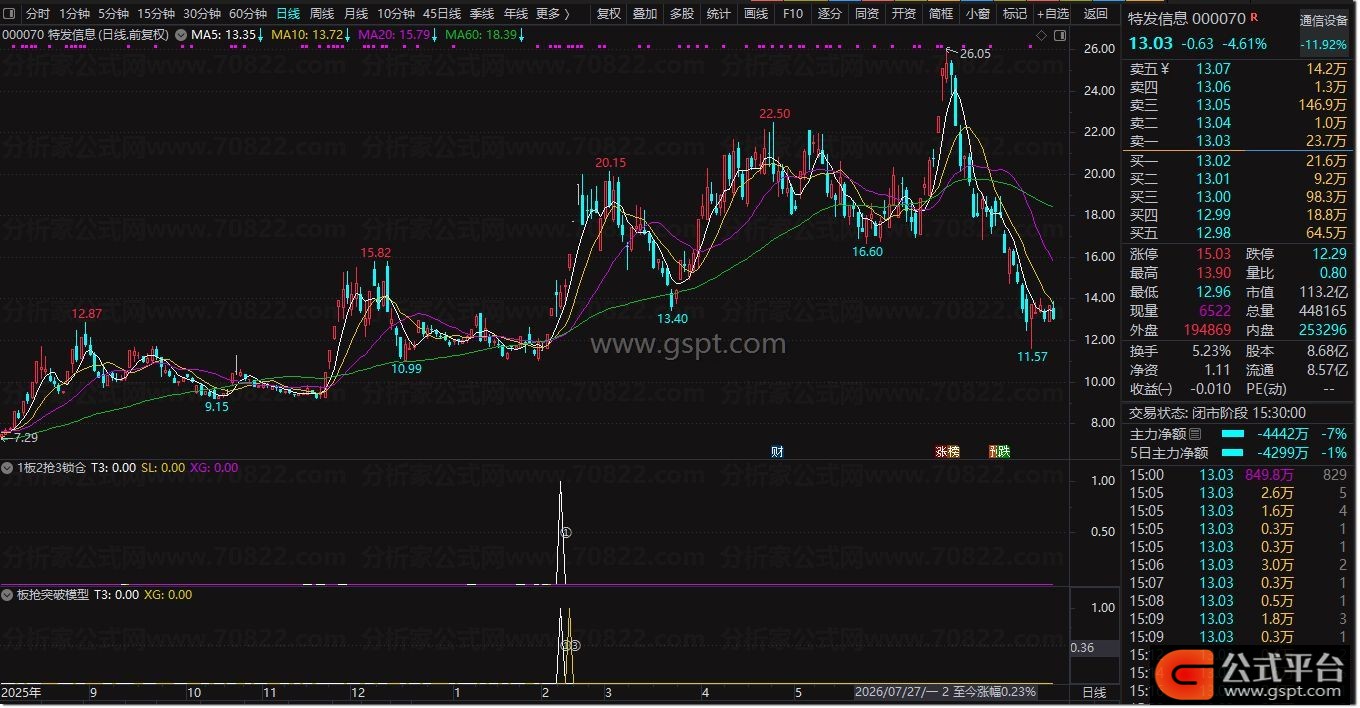Click the 换手 5.23% value
The height and width of the screenshot is (708, 1360).
(1212, 352)
